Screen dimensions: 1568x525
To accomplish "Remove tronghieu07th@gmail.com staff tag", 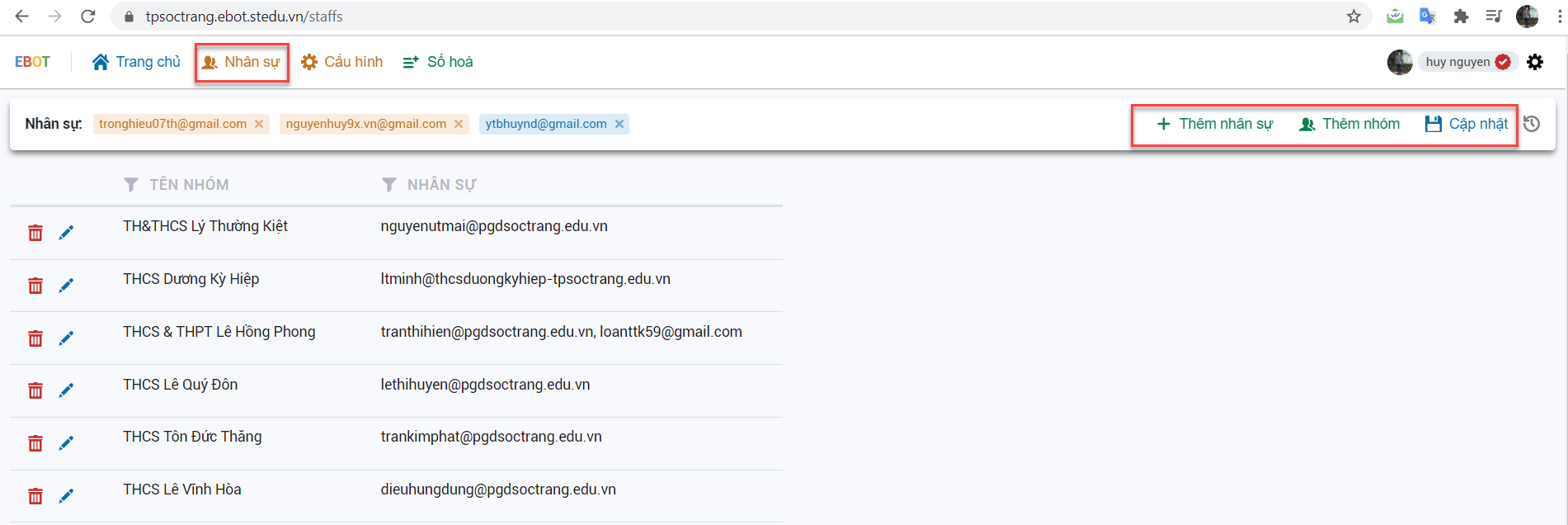I will tap(259, 124).
